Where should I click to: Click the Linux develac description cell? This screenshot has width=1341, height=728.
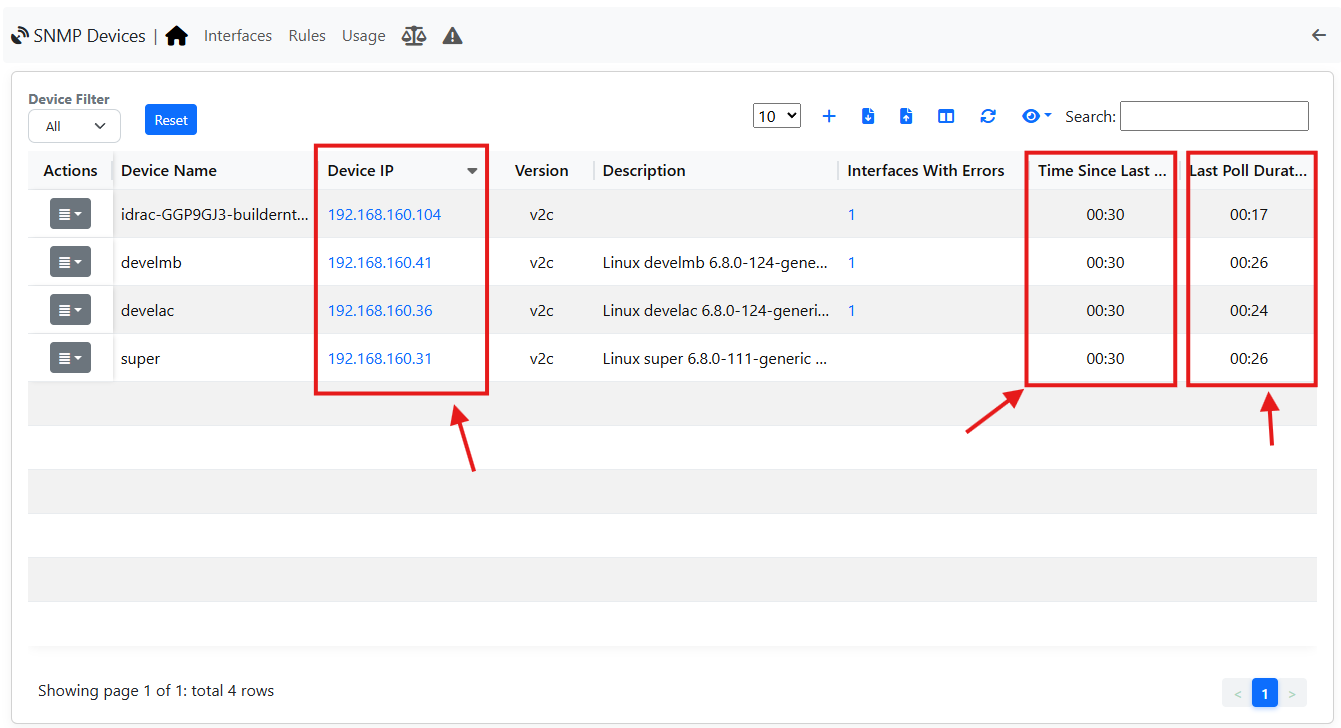(x=715, y=310)
